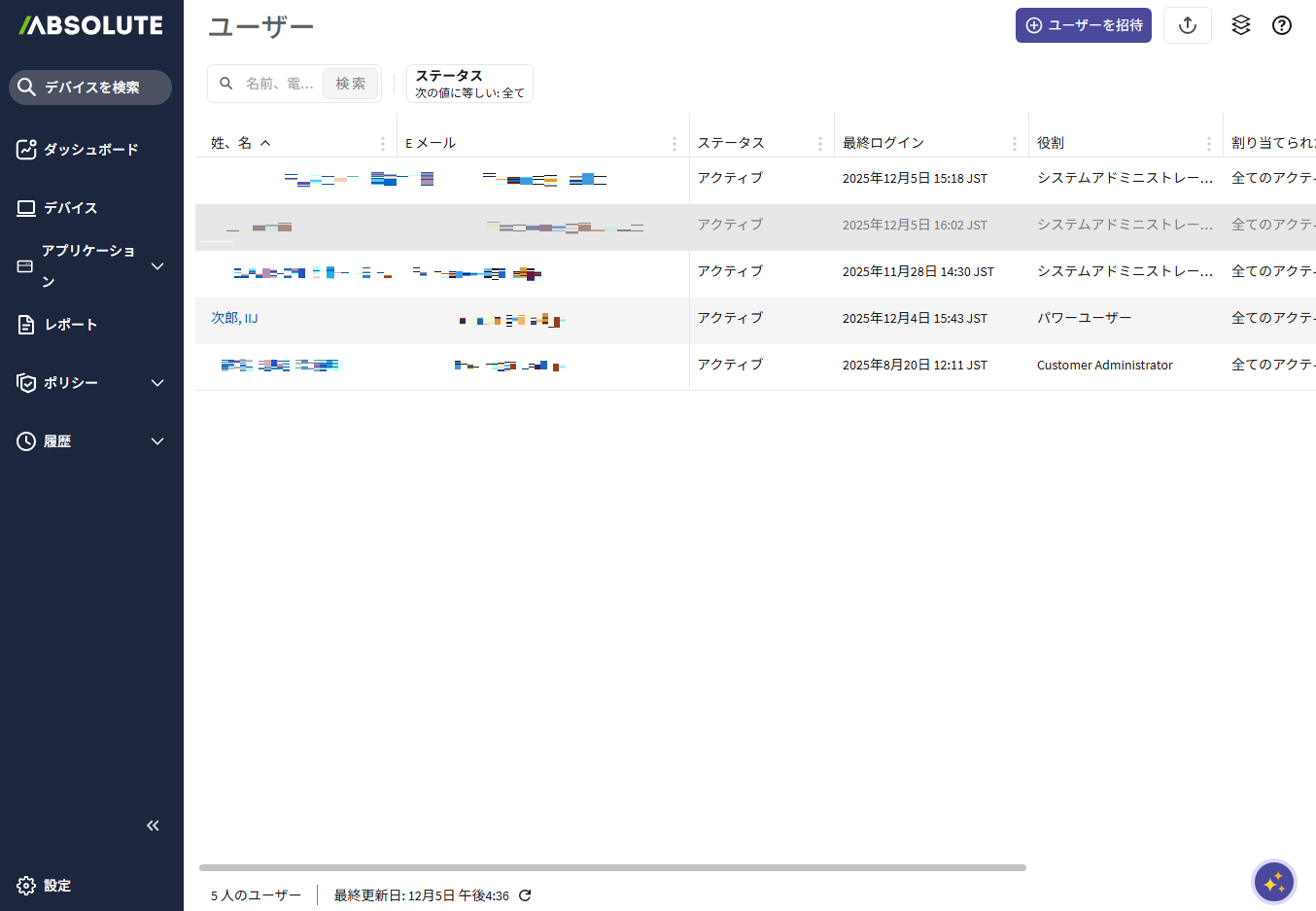Open the layers stack icon
Screen dimensions: 1316x911
(1240, 25)
